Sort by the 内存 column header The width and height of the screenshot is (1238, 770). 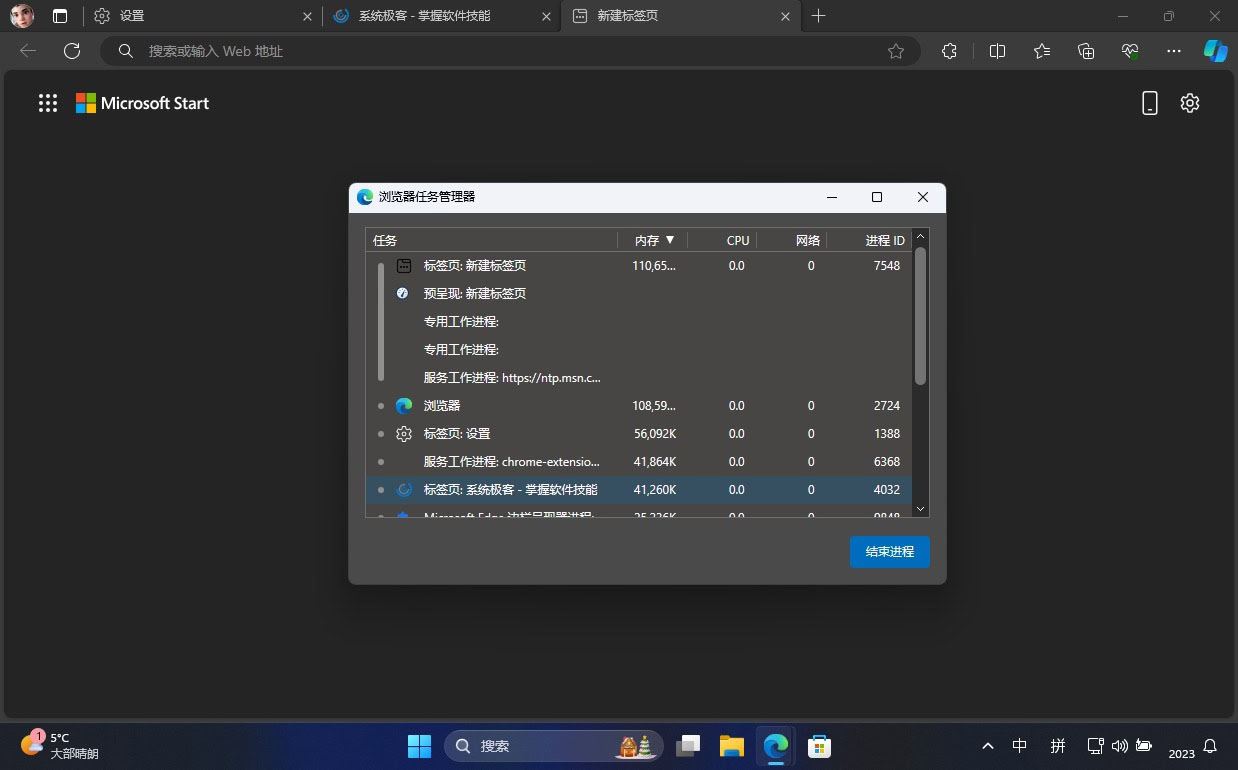pyautogui.click(x=654, y=240)
